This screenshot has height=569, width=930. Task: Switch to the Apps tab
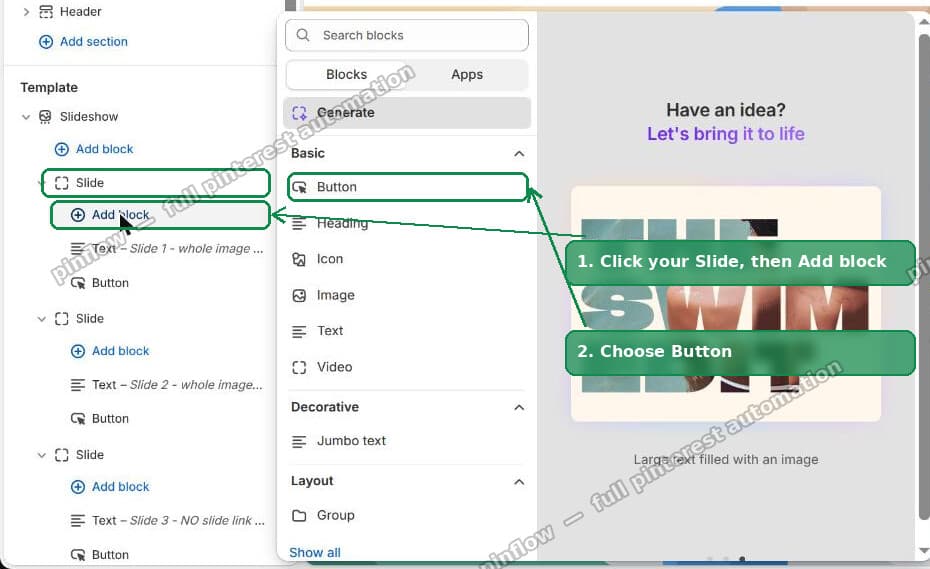[467, 75]
